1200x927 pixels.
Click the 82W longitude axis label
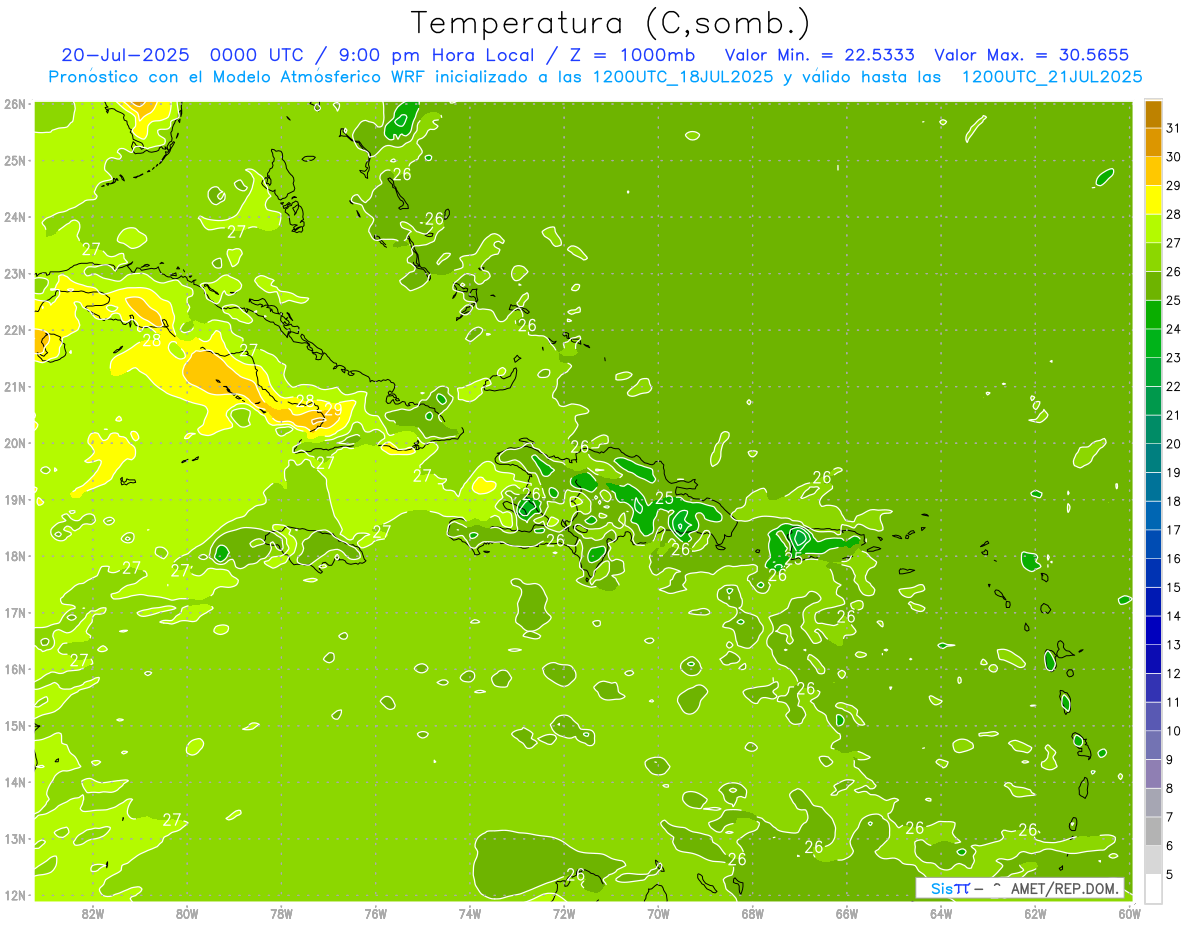(x=93, y=913)
